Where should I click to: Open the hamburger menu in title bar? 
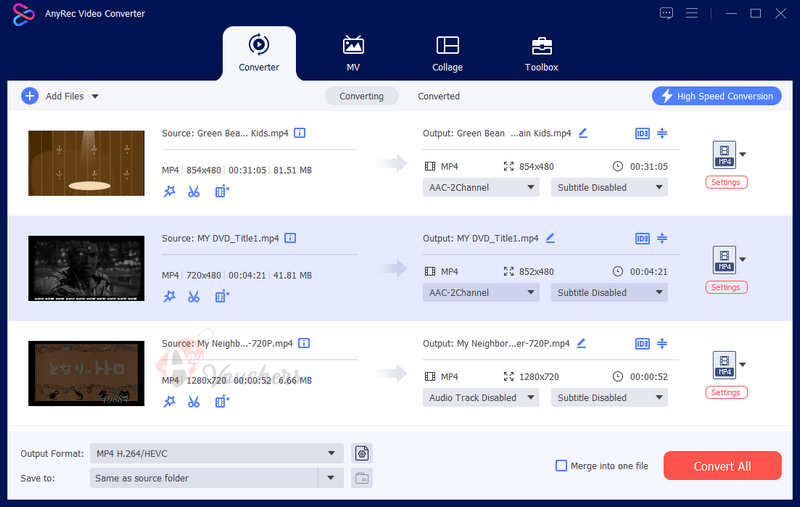tap(692, 13)
